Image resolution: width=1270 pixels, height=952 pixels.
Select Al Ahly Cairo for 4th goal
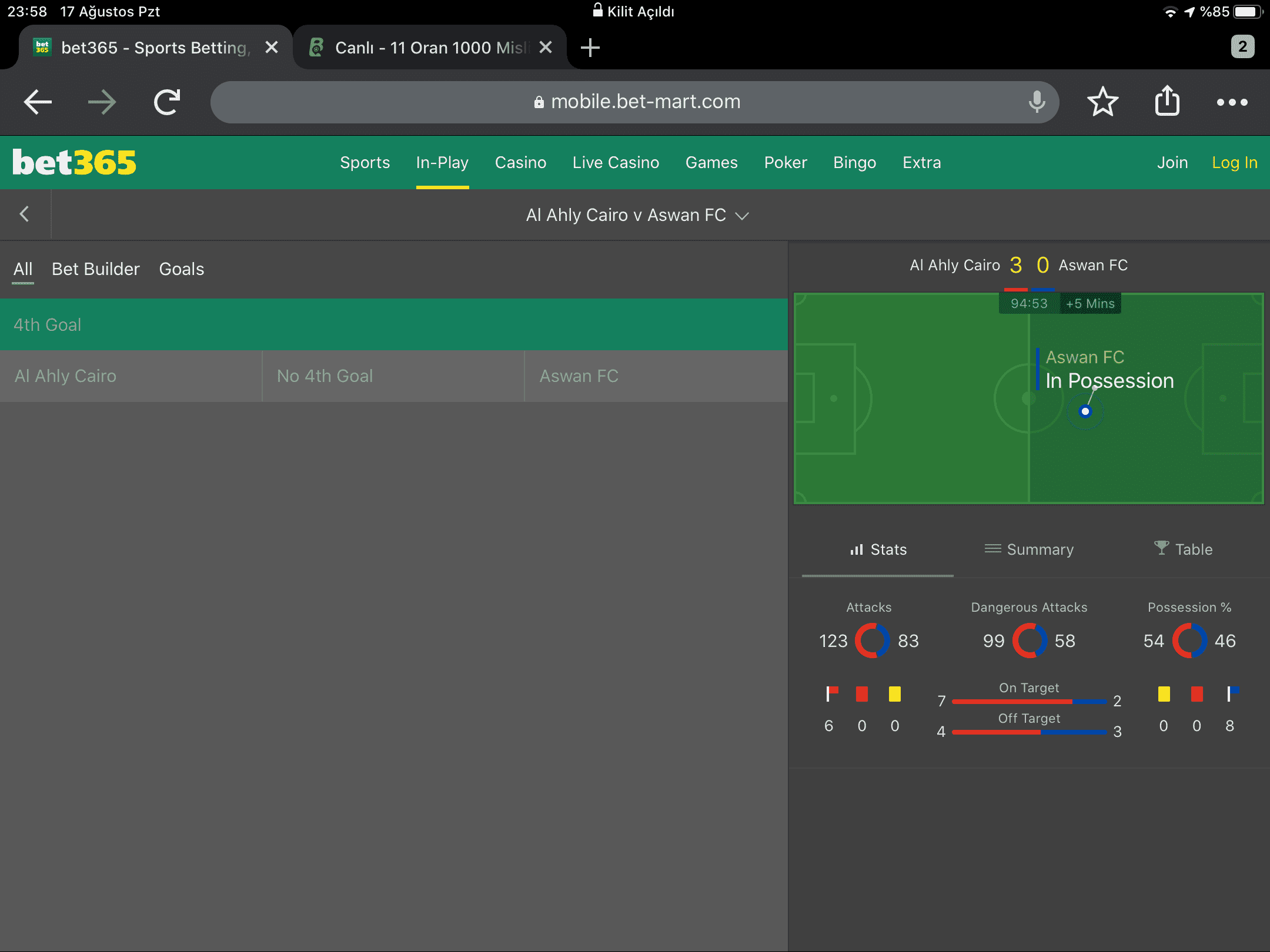(x=131, y=376)
